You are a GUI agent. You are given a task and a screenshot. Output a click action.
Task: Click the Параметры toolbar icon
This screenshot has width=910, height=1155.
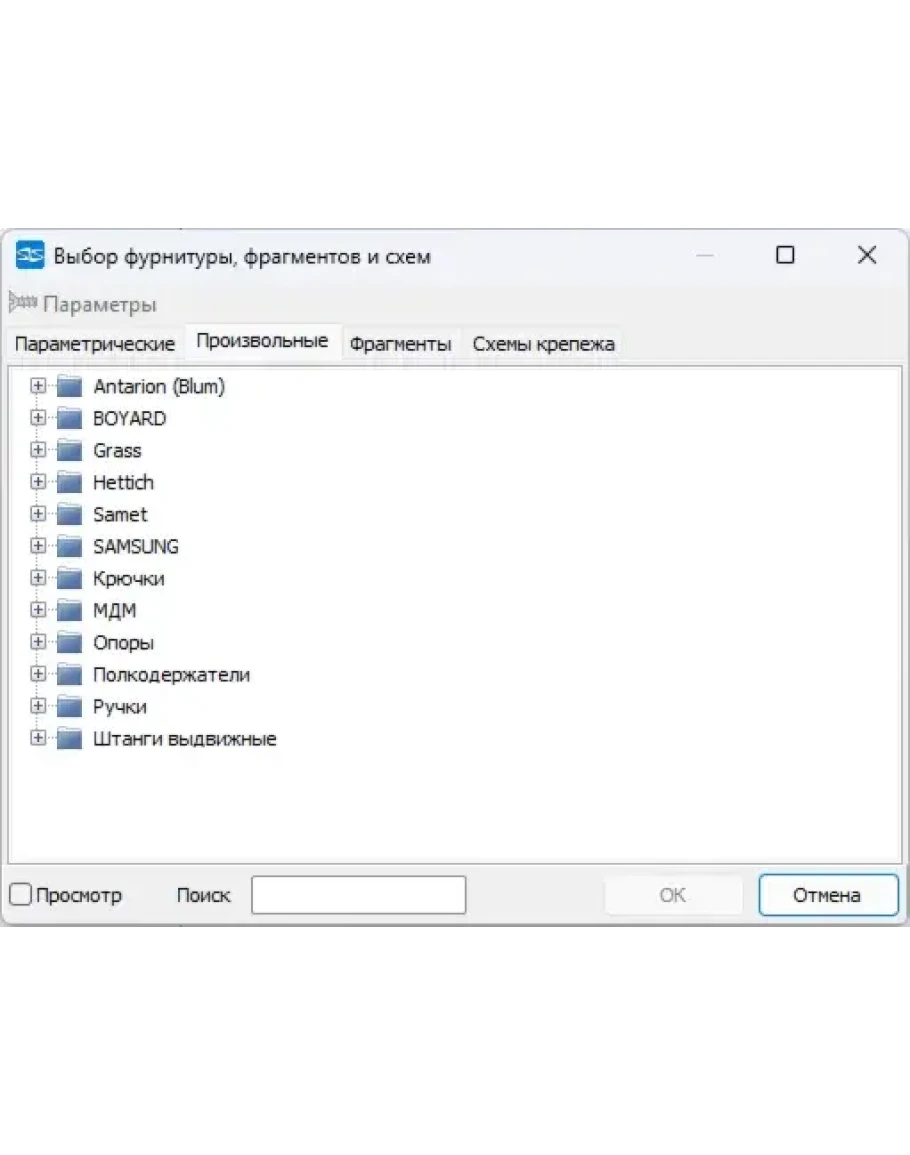pos(23,303)
